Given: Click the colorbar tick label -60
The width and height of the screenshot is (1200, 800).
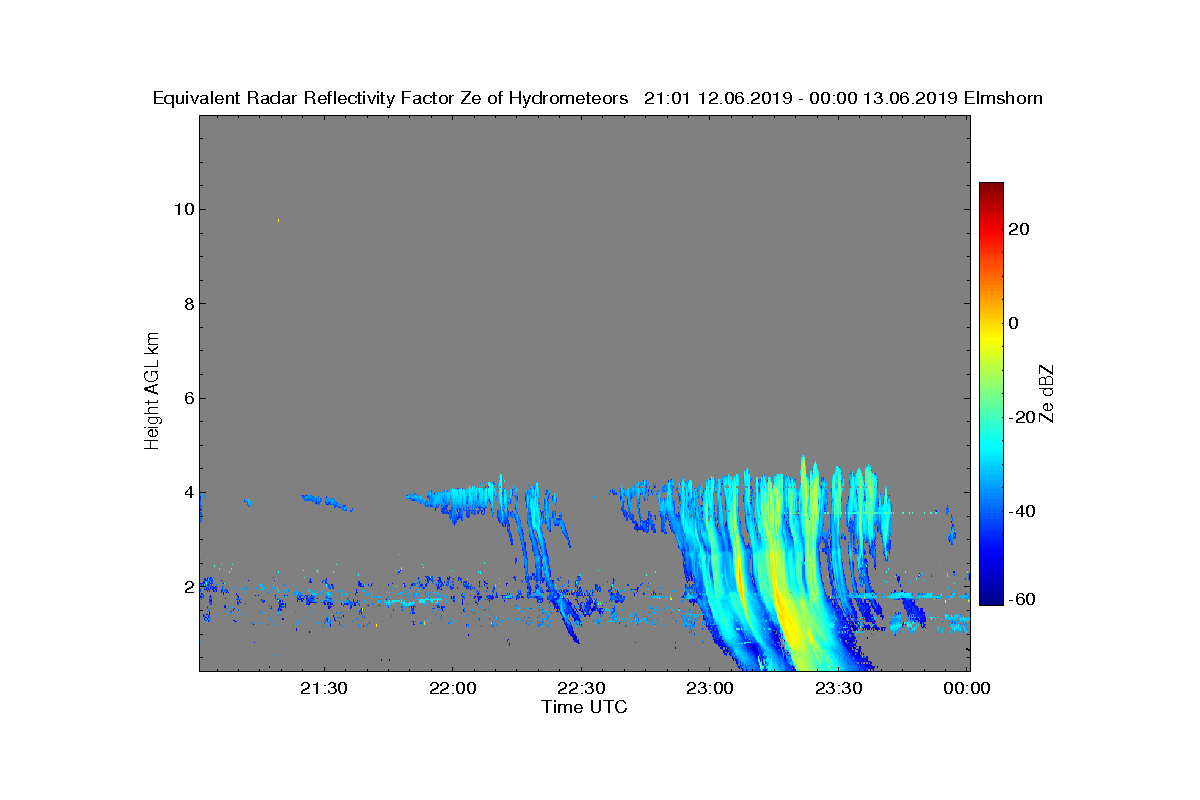Looking at the screenshot, I should pos(1022,599).
